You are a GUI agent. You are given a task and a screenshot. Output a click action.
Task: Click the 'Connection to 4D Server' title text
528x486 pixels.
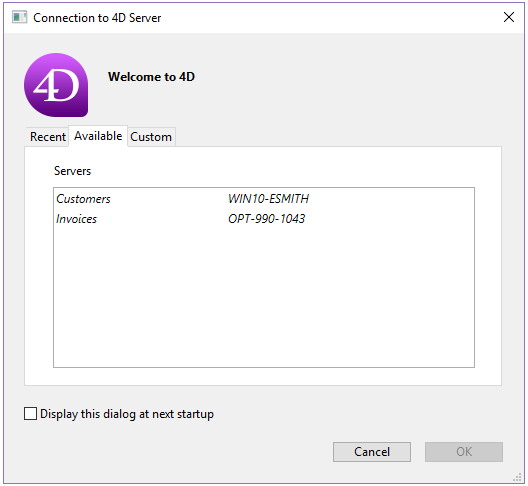click(97, 18)
